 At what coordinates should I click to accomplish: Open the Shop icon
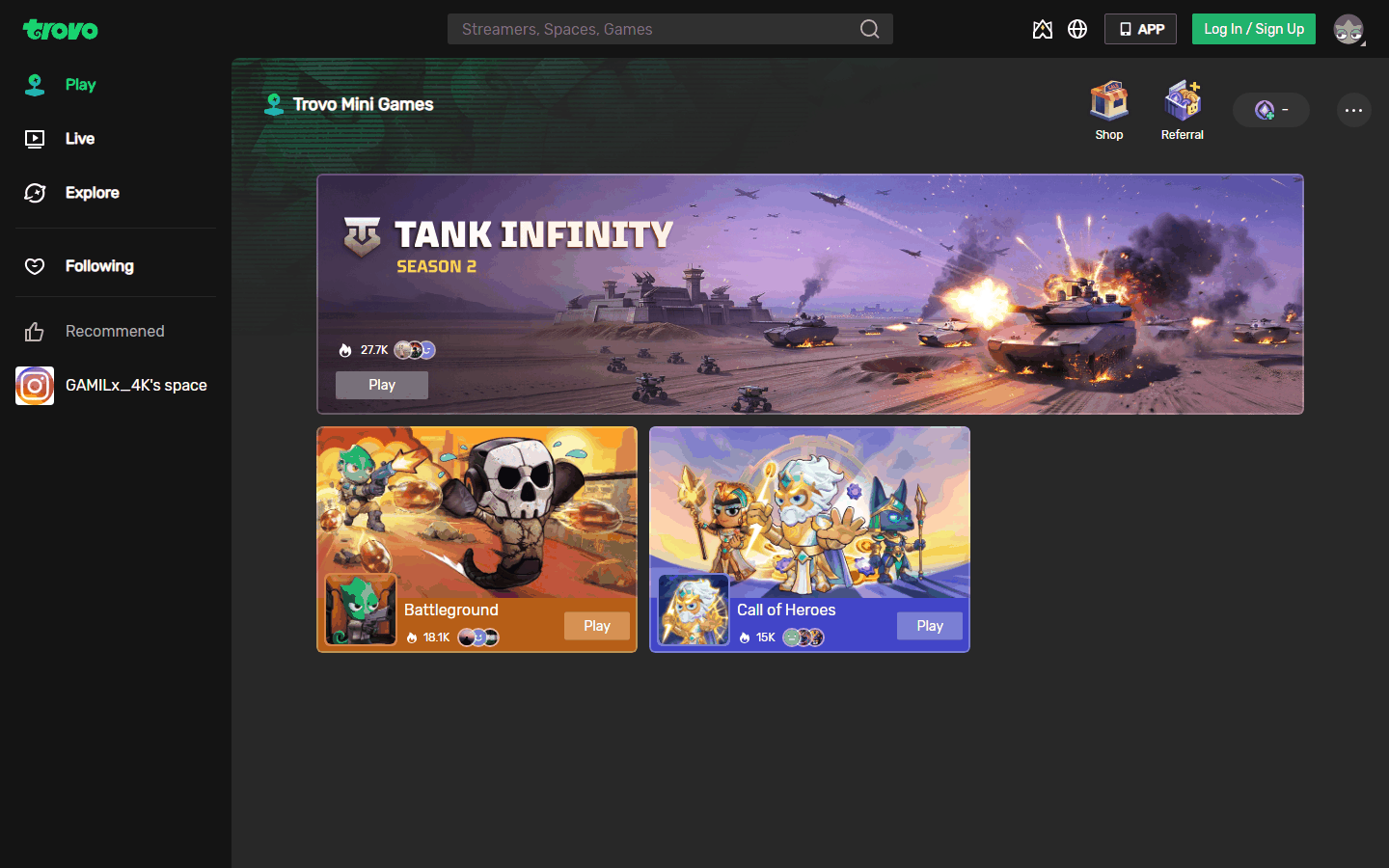click(1109, 111)
